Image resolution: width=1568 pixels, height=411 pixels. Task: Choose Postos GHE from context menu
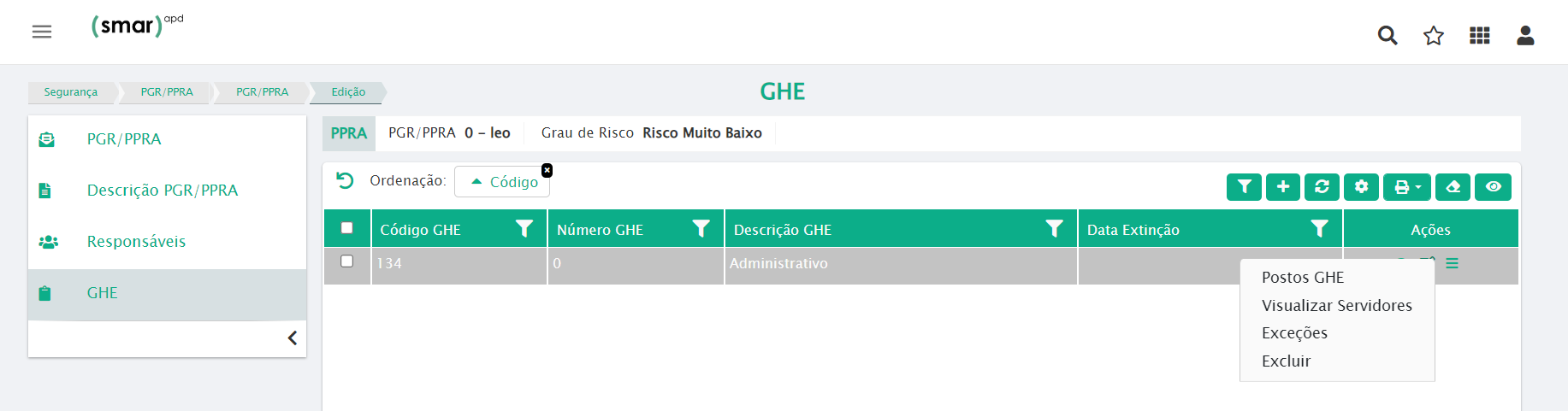[x=1303, y=278]
